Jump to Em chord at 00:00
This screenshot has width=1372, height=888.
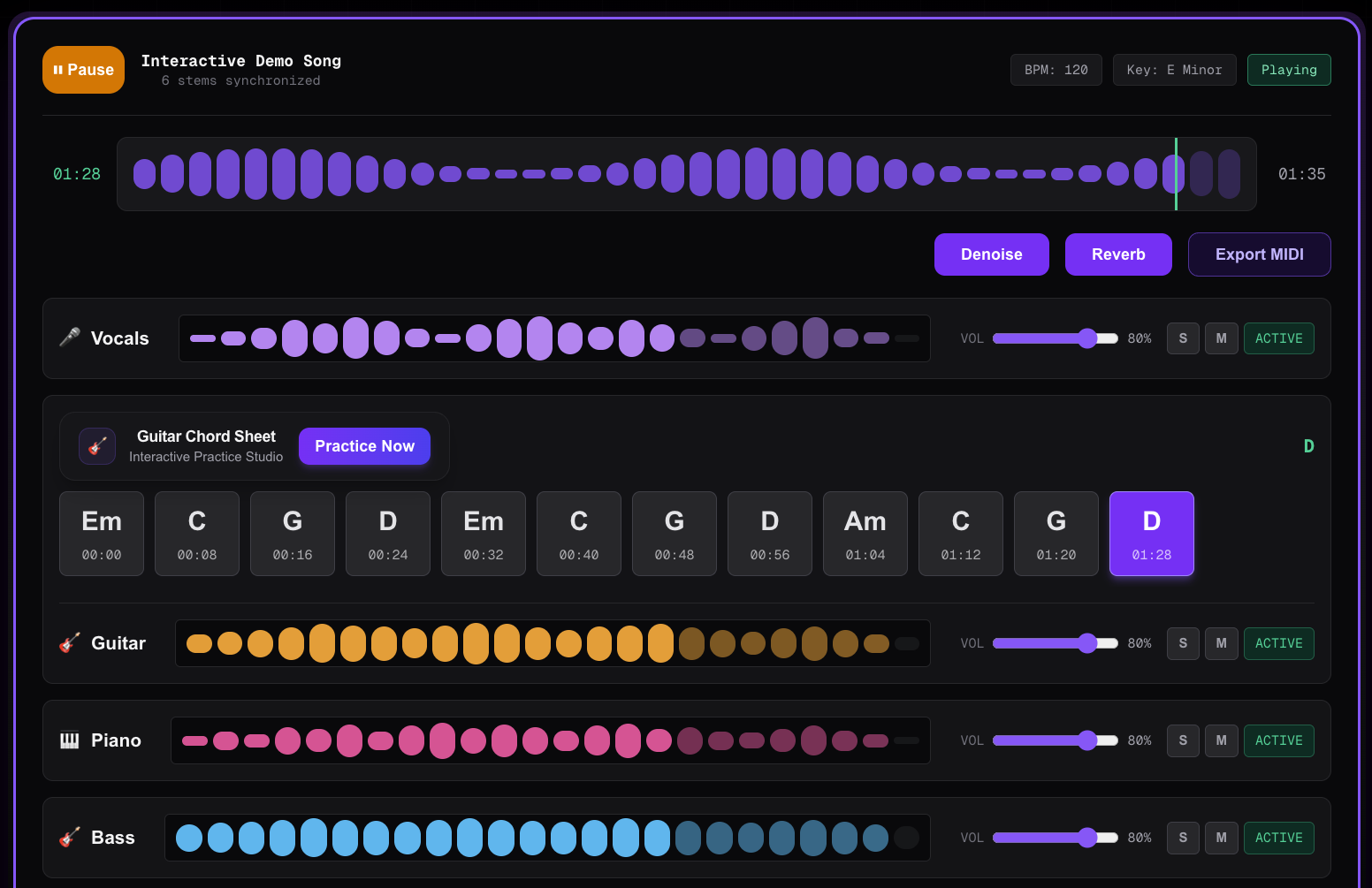click(x=102, y=534)
